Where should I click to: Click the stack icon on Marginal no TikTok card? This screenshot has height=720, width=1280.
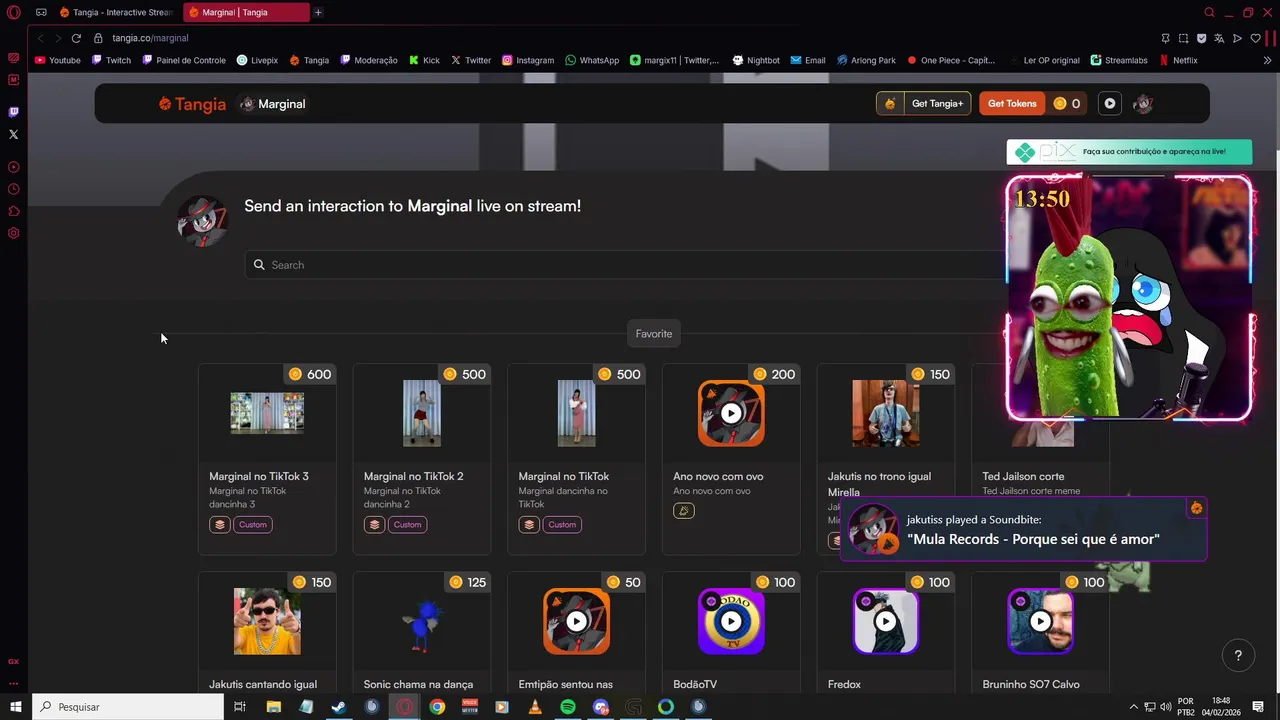click(x=529, y=525)
